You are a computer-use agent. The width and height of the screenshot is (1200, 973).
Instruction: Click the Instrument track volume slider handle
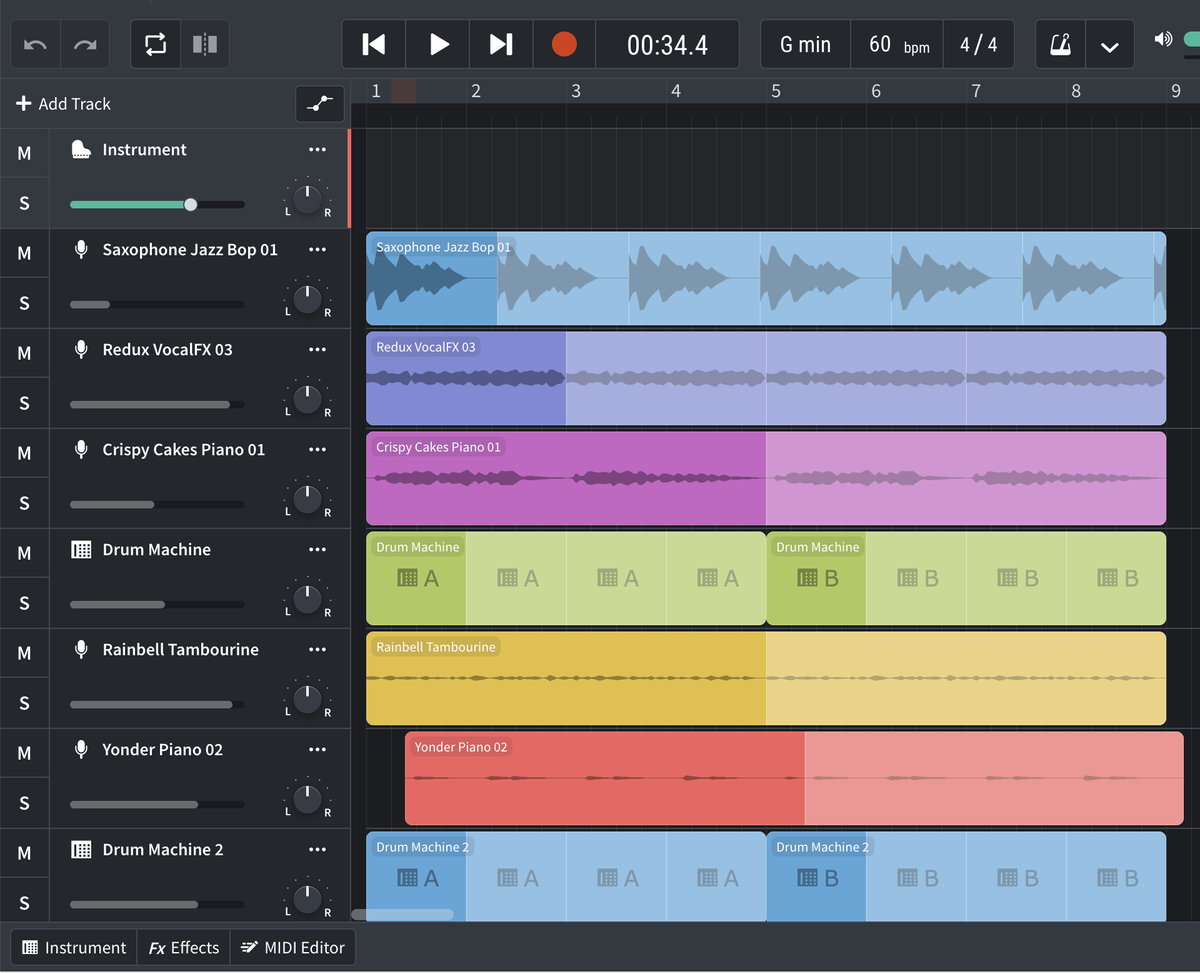191,204
